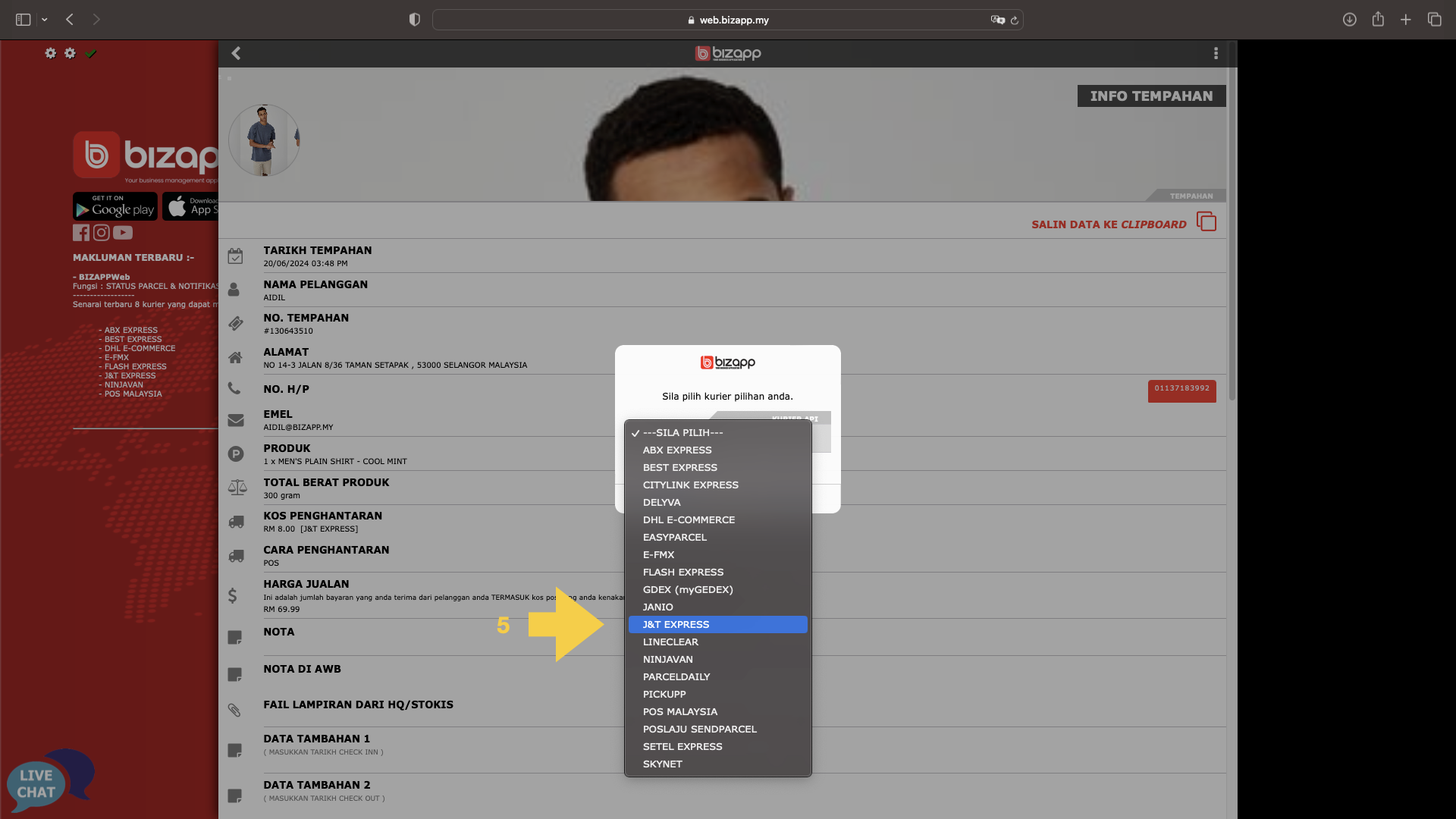
Task: Click the customer profile photo thumbnail
Action: click(264, 140)
